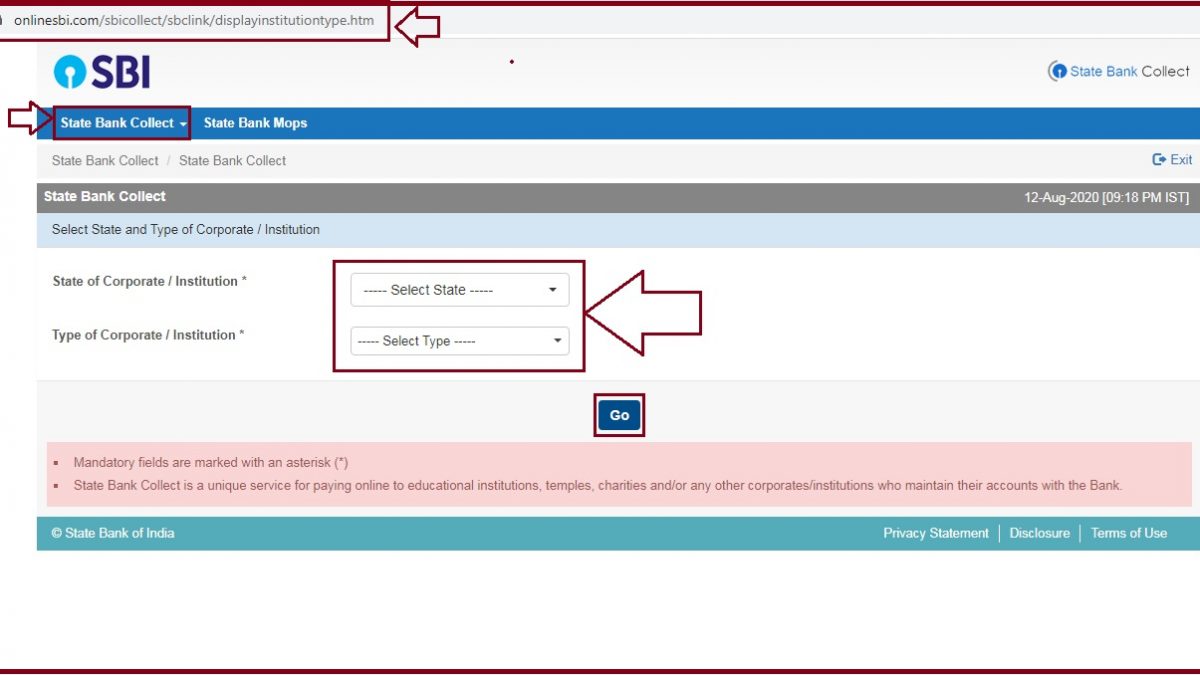The width and height of the screenshot is (1200, 675).
Task: Click the Exit icon link
Action: (x=1172, y=160)
